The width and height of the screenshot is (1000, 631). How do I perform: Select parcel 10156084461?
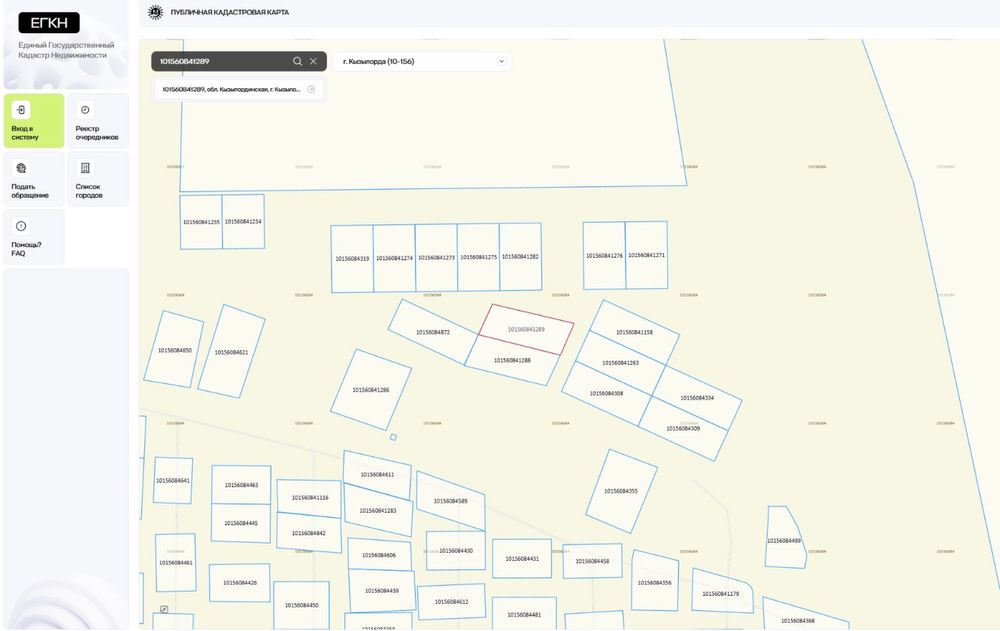click(x=175, y=563)
